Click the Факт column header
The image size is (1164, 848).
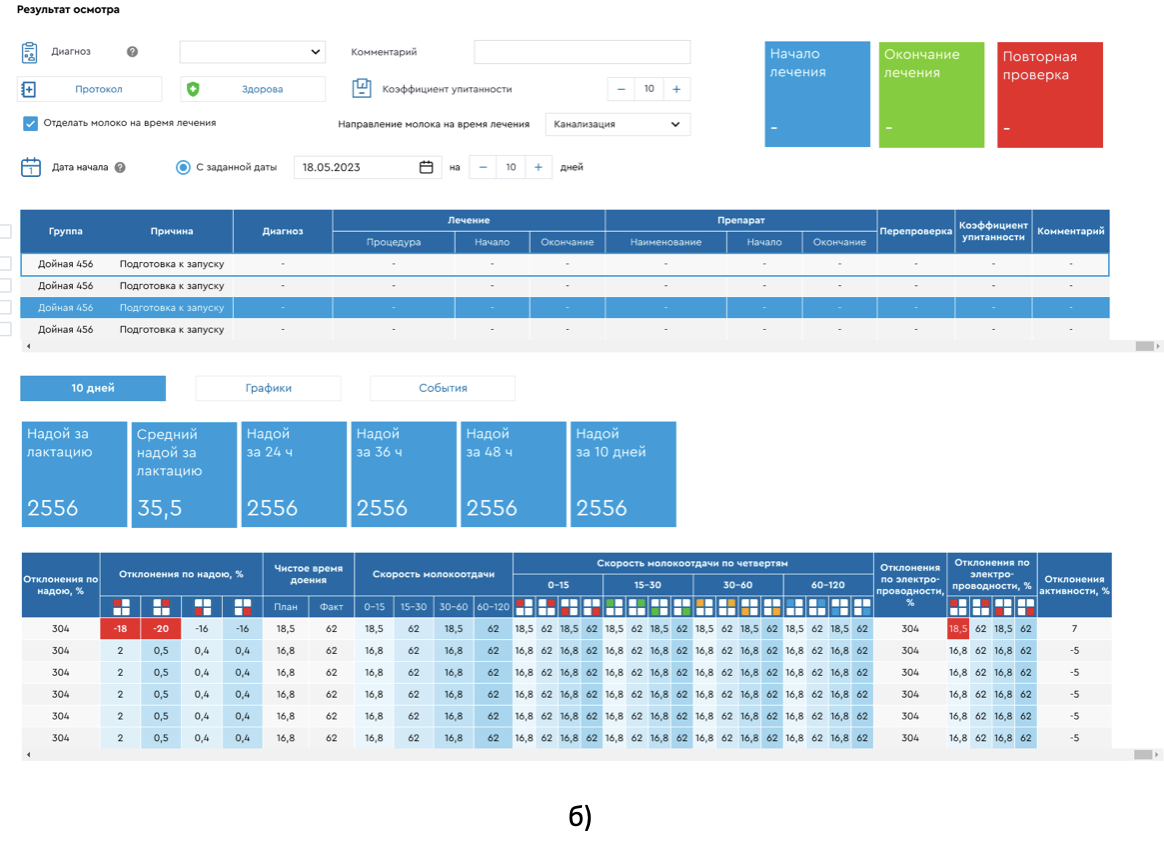(x=331, y=607)
